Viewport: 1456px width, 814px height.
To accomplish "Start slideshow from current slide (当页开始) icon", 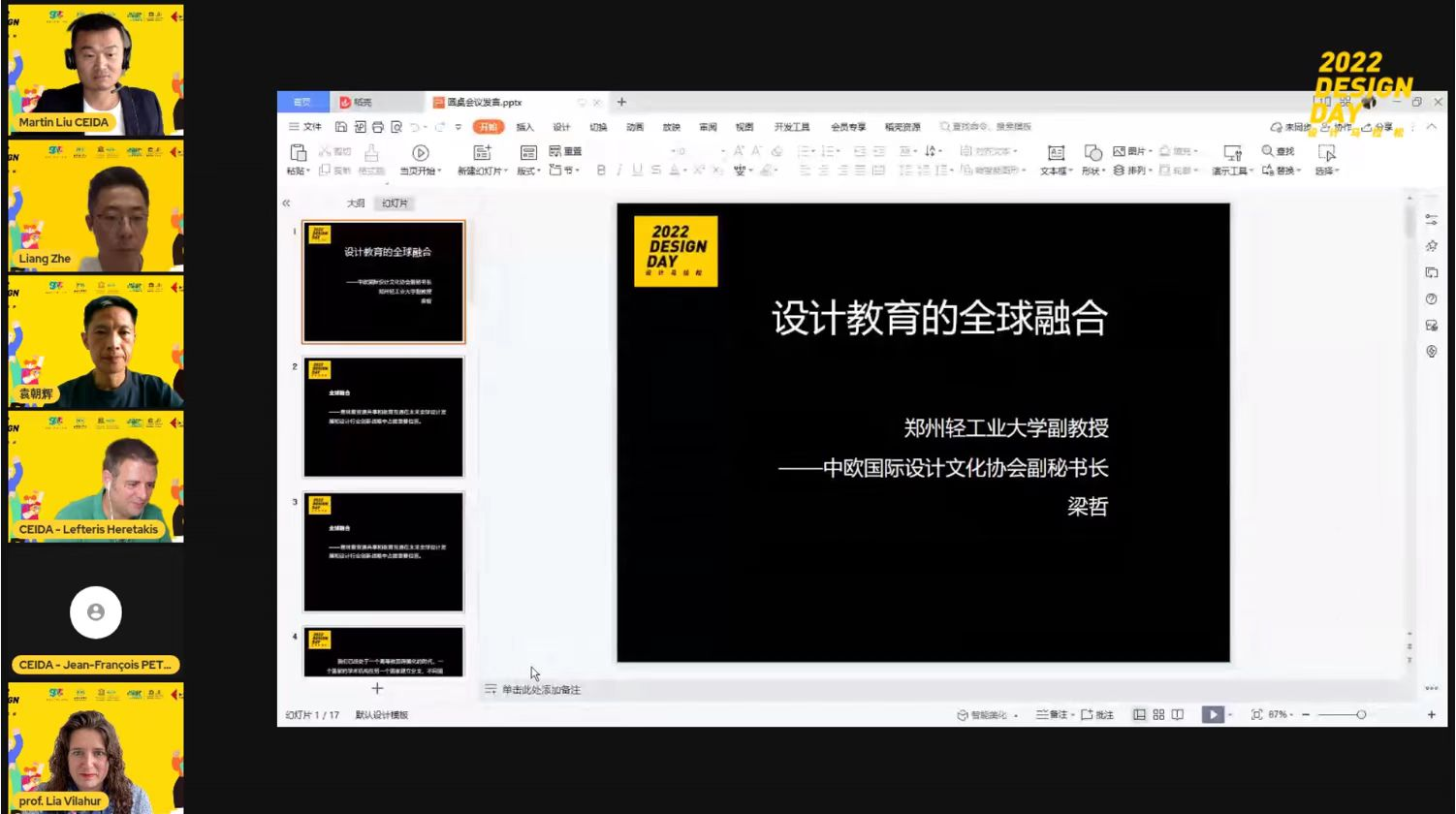I will pyautogui.click(x=420, y=153).
